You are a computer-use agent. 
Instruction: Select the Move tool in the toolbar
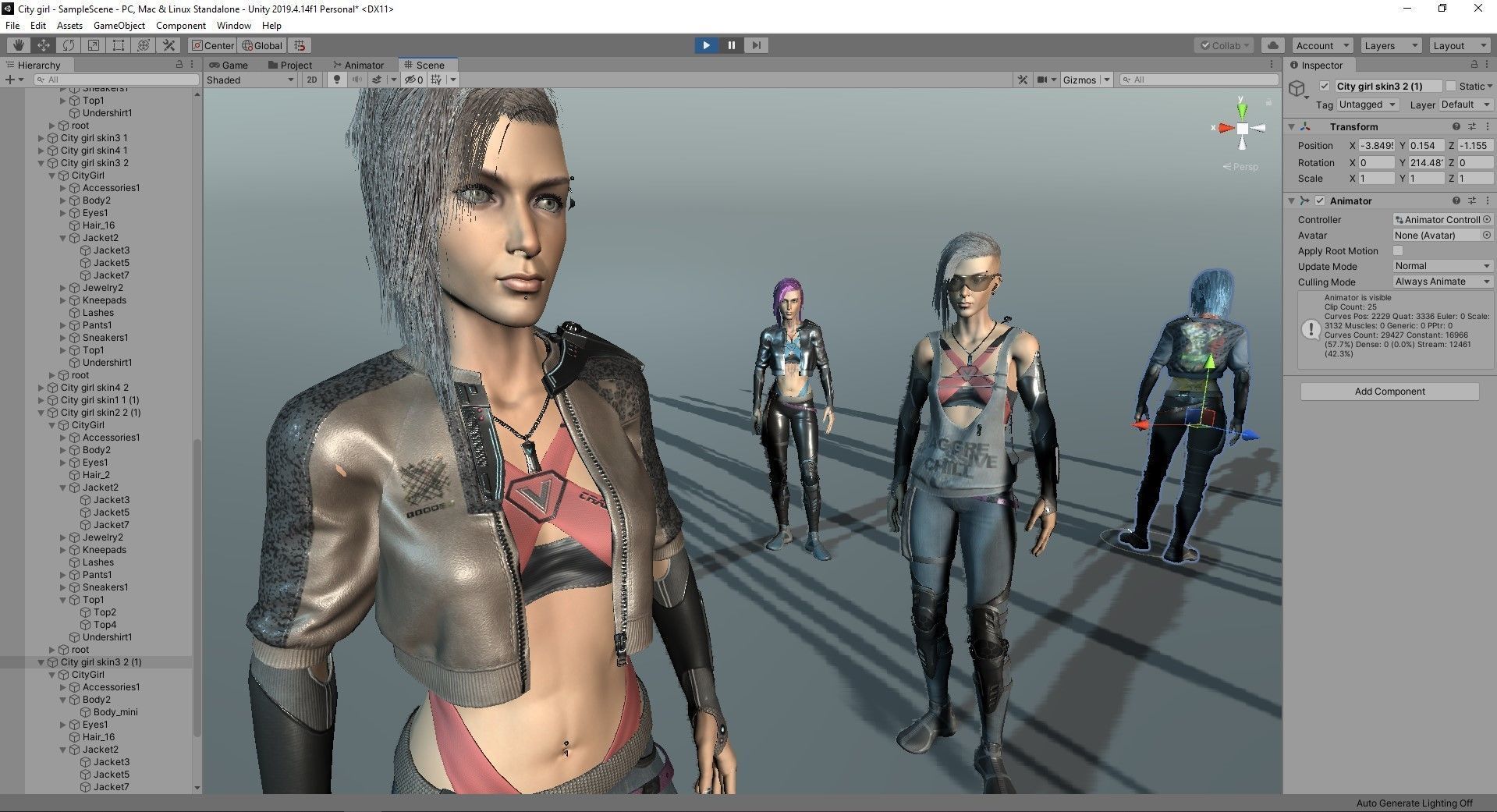(44, 45)
